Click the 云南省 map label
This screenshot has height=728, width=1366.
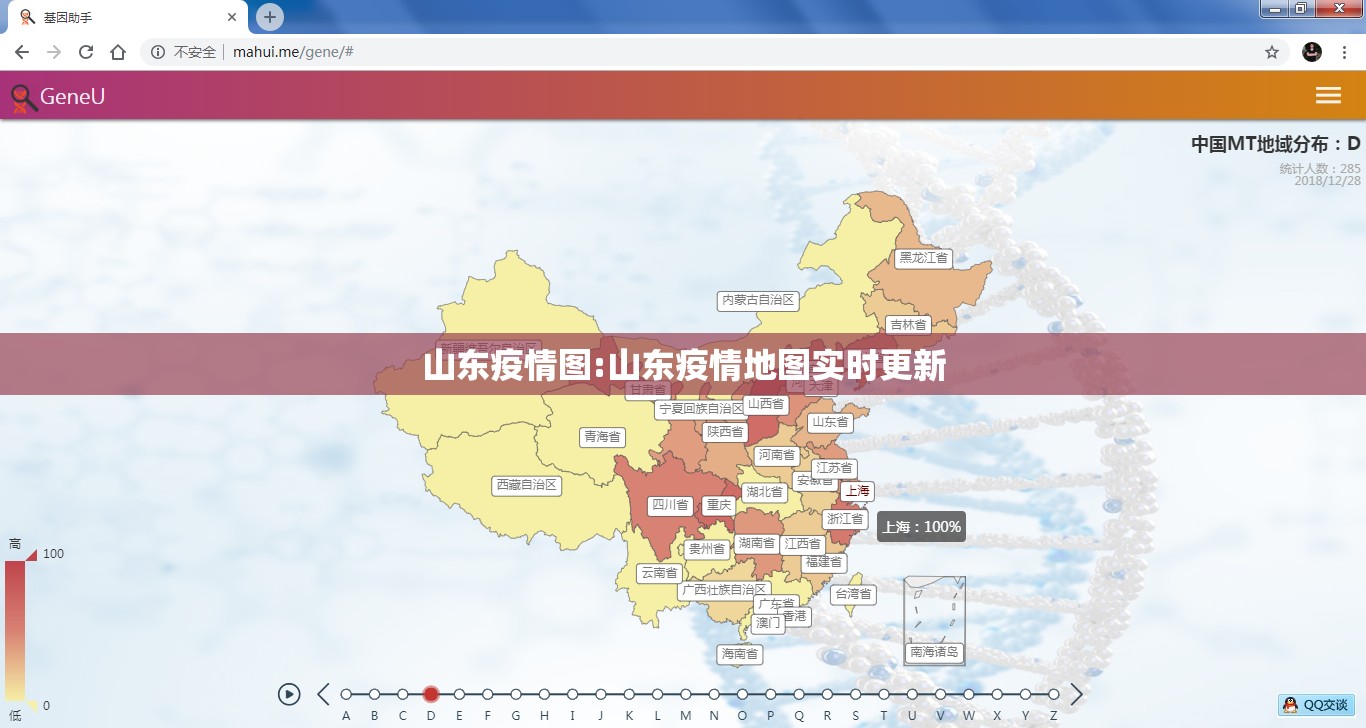coord(659,573)
